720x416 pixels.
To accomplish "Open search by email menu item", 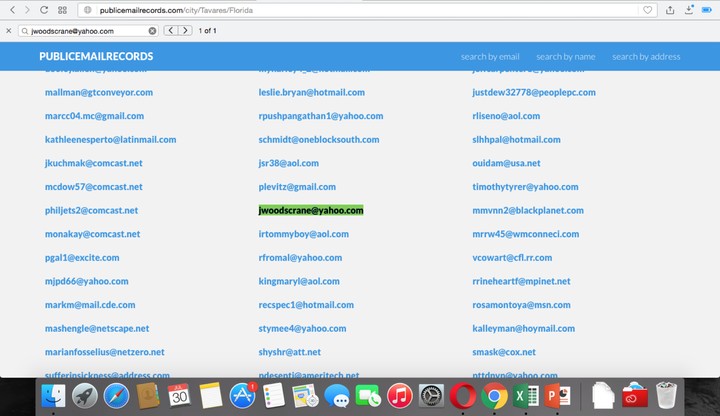I will pyautogui.click(x=490, y=56).
